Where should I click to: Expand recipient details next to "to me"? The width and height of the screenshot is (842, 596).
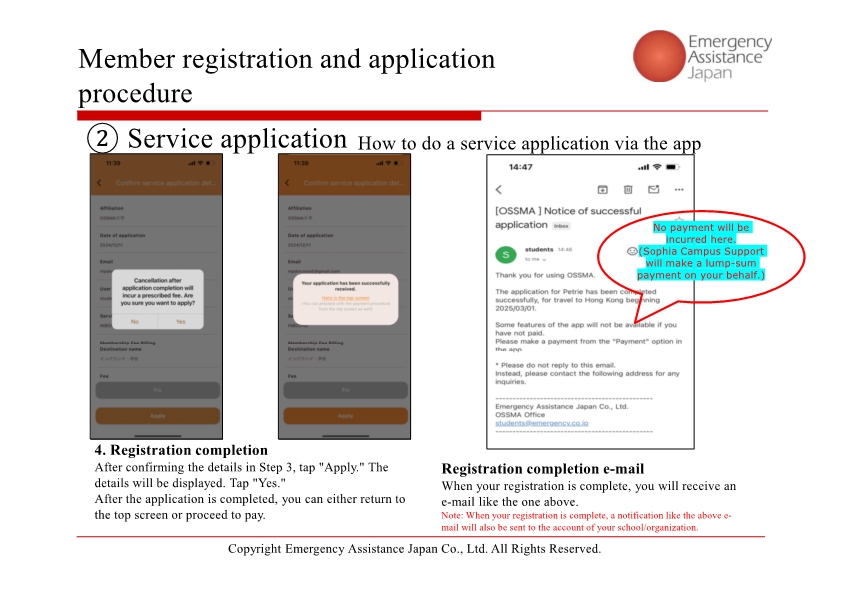tap(544, 260)
